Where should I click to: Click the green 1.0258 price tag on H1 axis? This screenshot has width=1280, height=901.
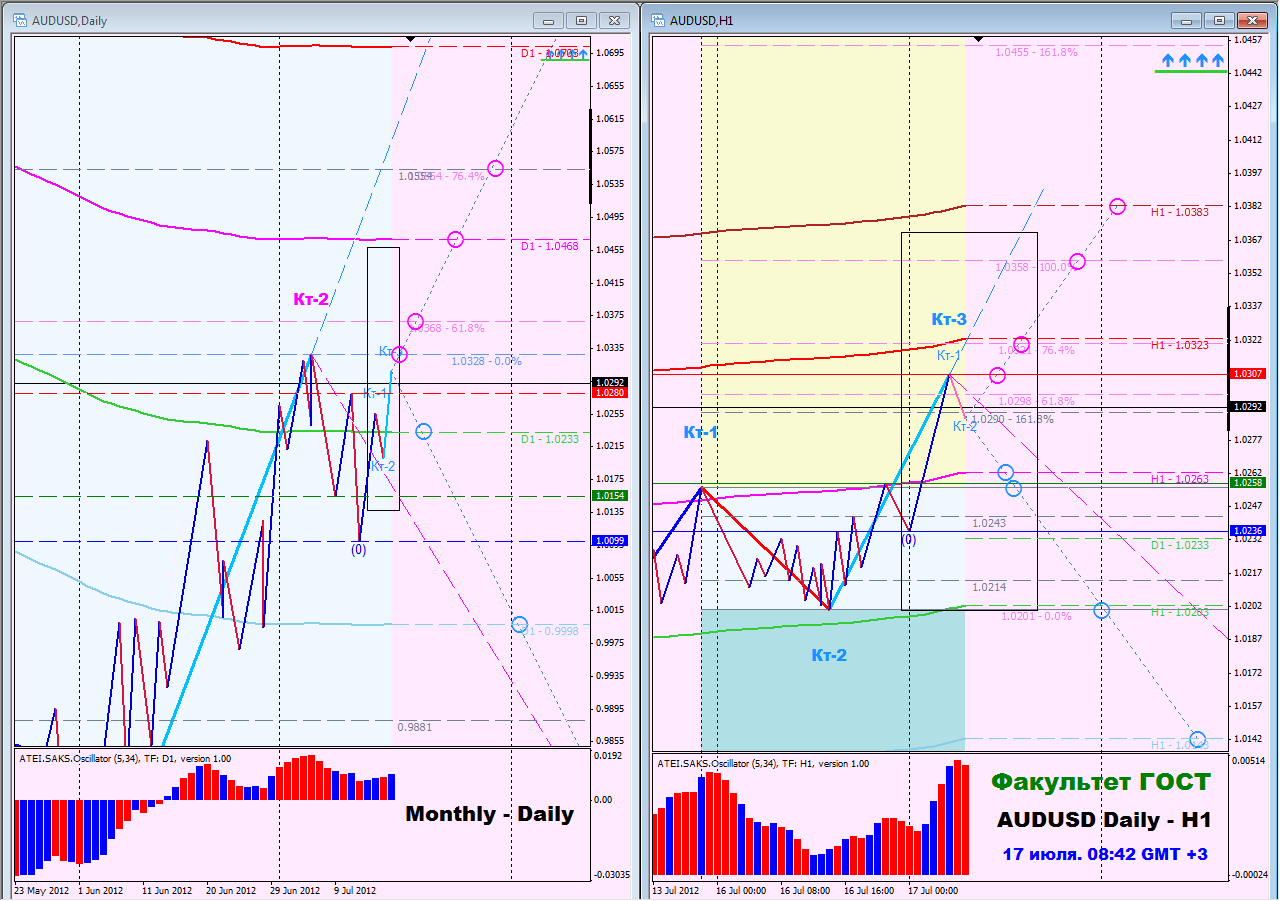coord(1250,482)
